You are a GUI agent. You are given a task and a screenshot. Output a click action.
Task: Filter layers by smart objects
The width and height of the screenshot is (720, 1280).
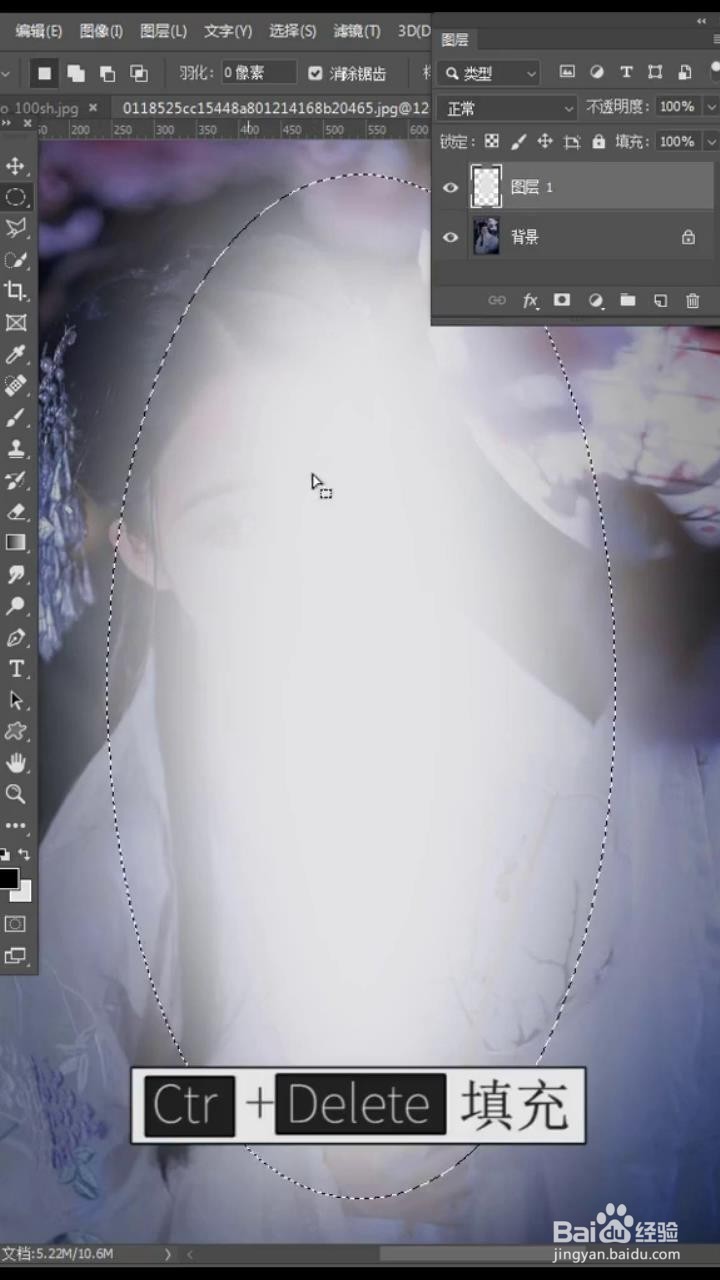685,72
